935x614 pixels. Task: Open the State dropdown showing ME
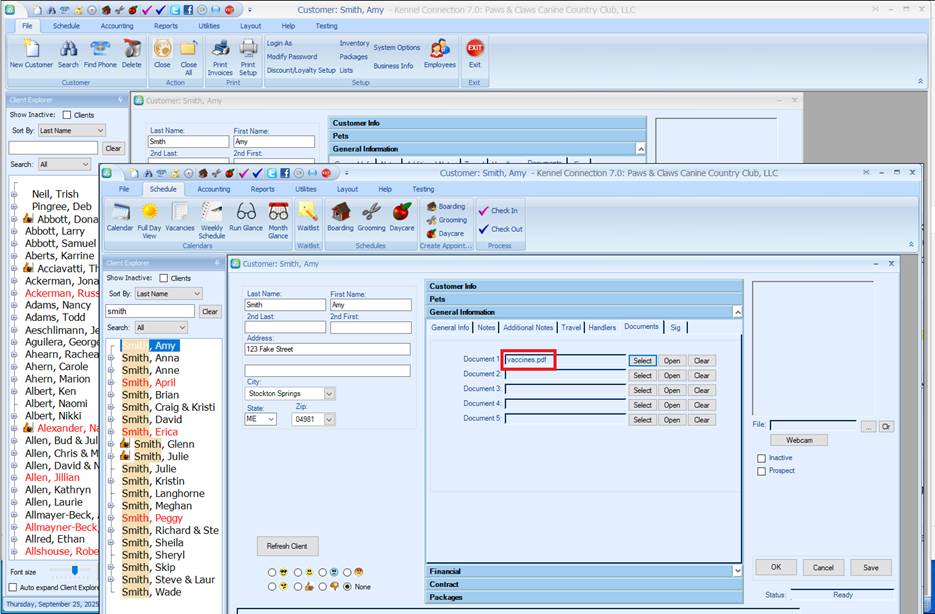(x=260, y=420)
